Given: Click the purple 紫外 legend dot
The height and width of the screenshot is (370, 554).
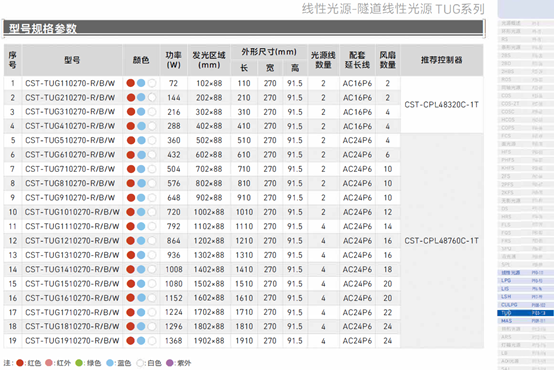Looking at the screenshot, I should 170,363.
